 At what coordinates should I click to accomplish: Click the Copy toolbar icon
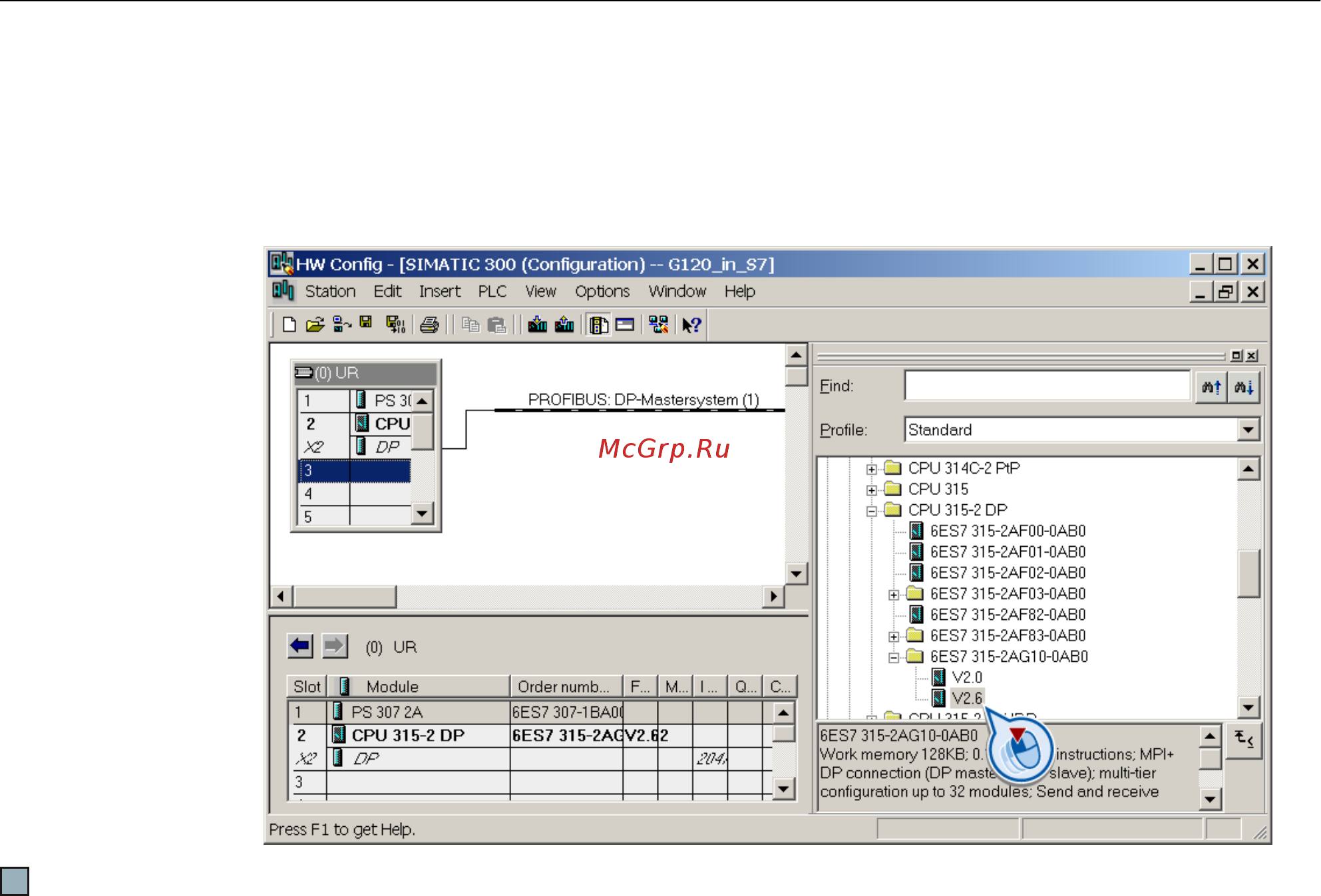471,325
